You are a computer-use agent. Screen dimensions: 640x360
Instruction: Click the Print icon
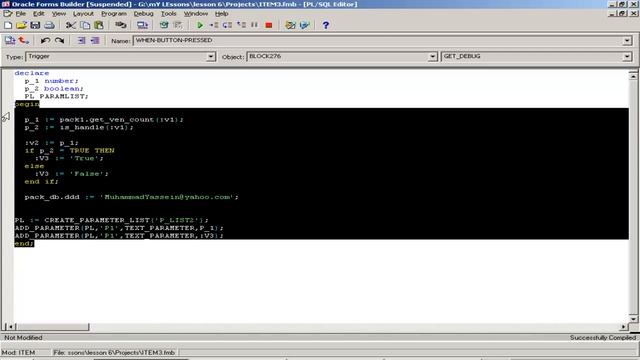[49, 25]
